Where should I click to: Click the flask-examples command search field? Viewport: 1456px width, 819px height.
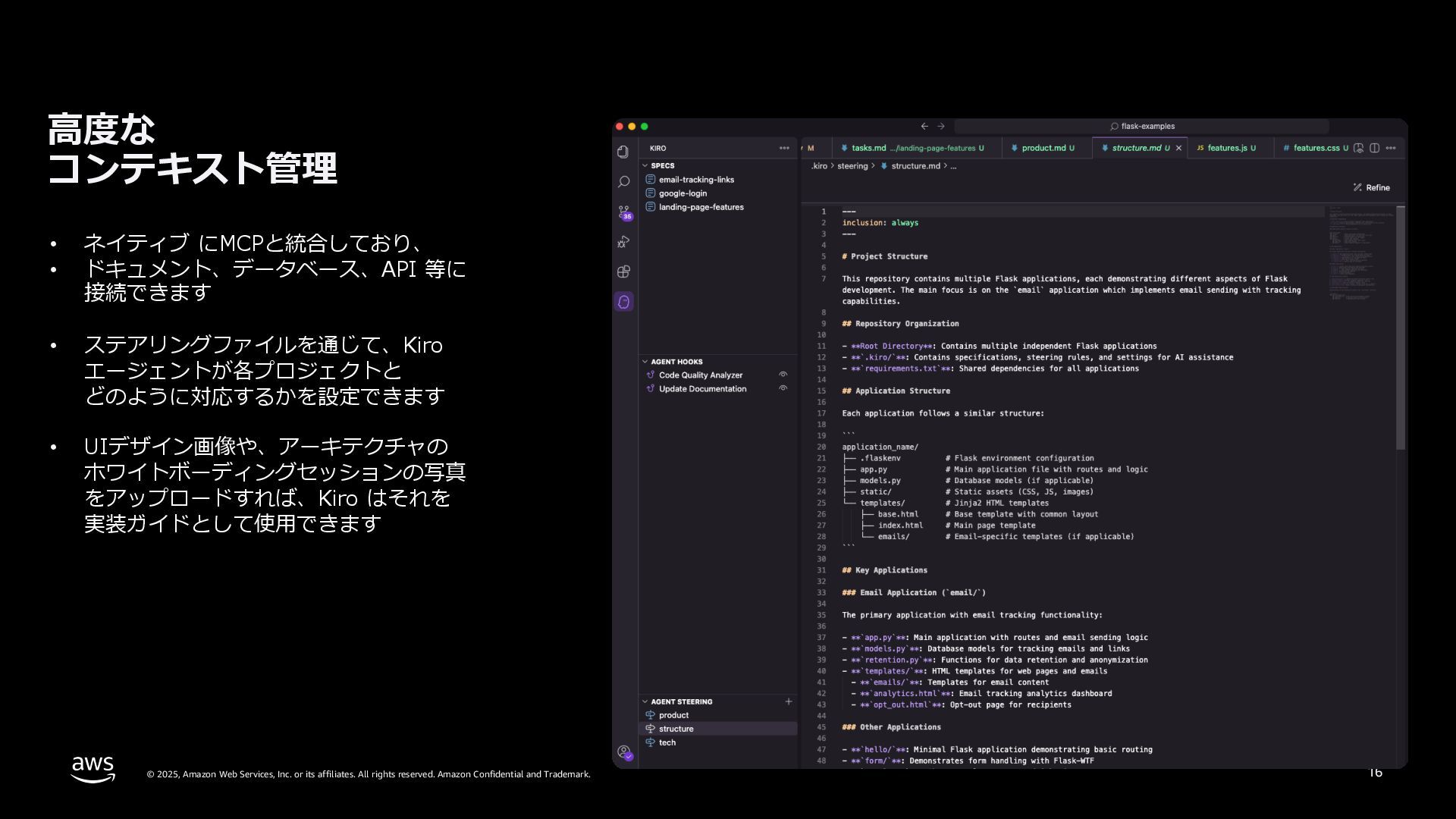[x=1141, y=127]
